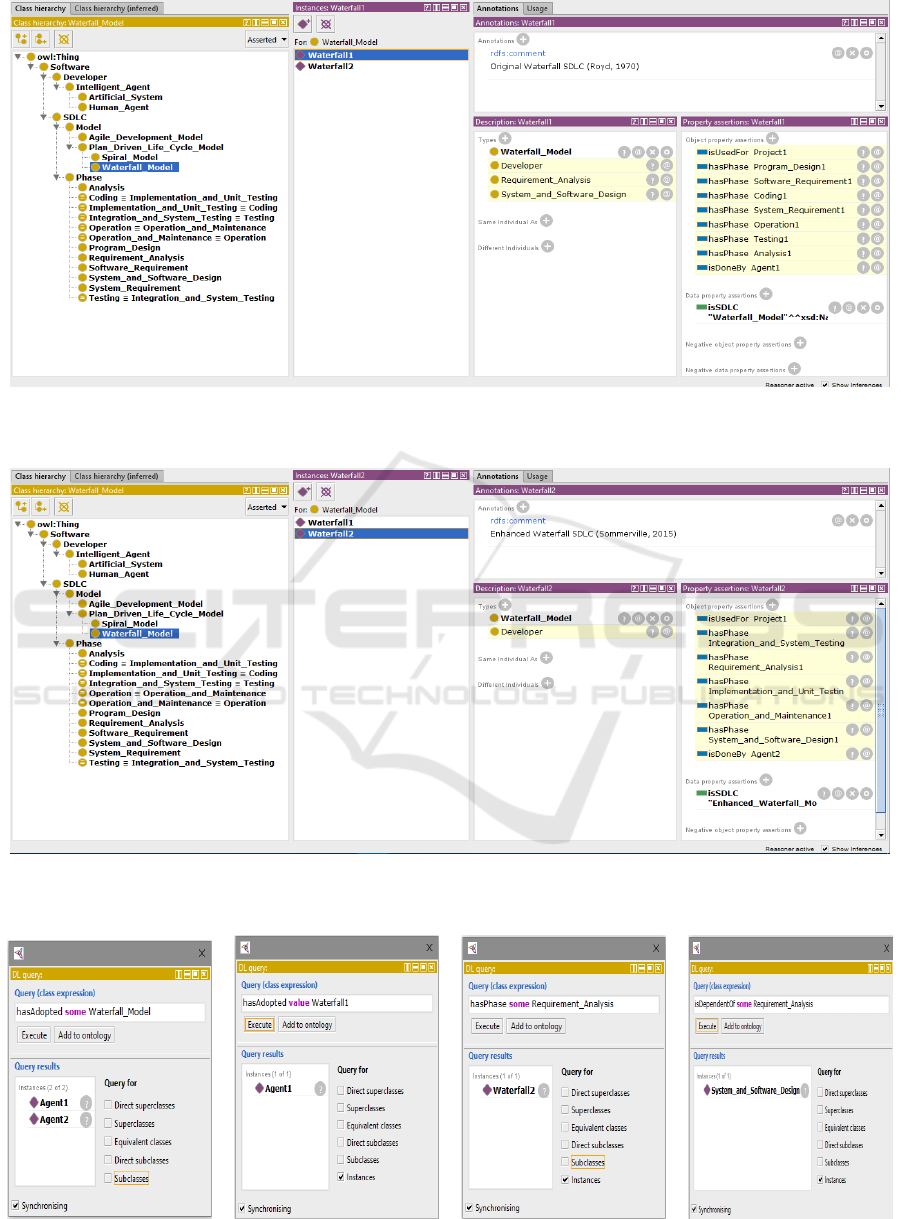Click Add to ontology in isDependentOf query
The width and height of the screenshot is (901, 1219).
(x=742, y=1026)
